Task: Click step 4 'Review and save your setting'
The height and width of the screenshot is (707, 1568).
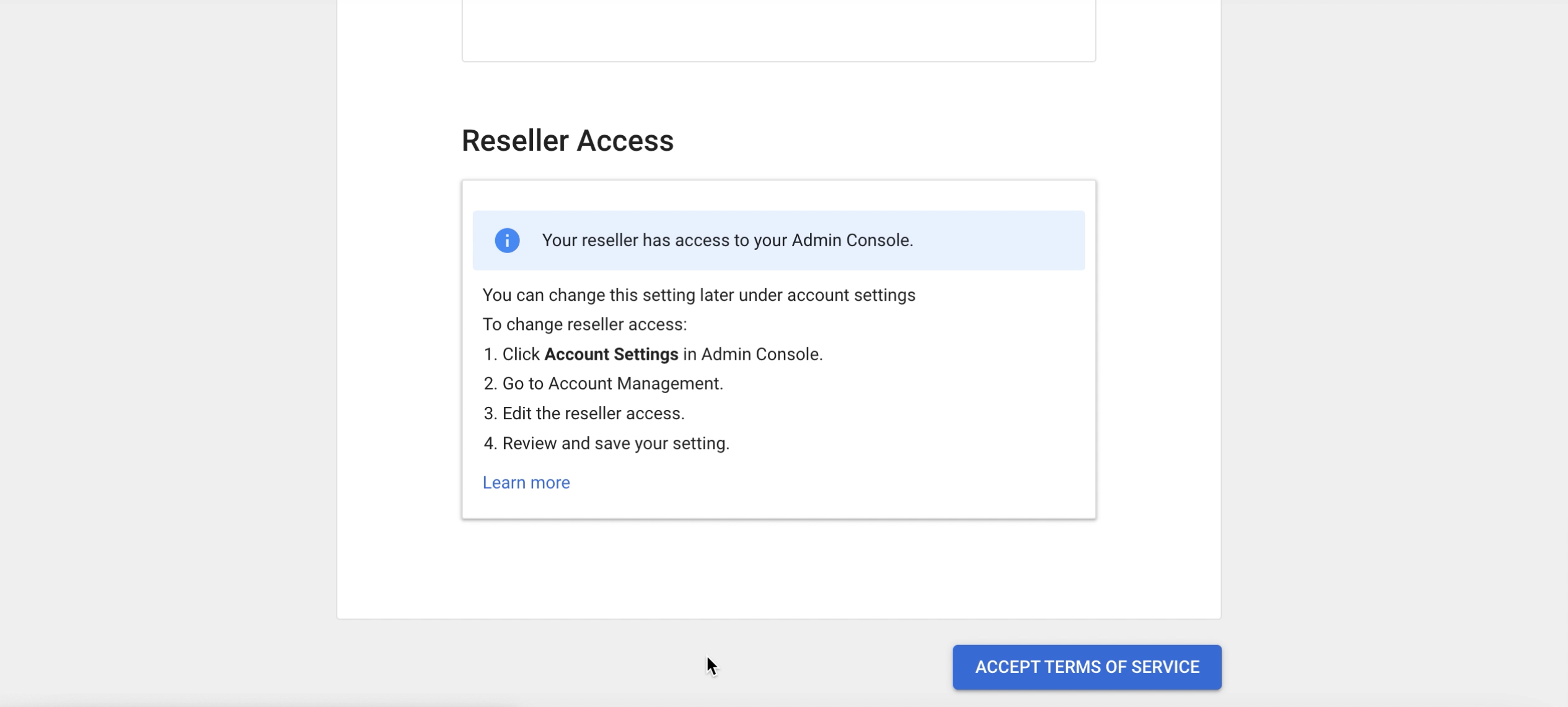Action: coord(615,443)
